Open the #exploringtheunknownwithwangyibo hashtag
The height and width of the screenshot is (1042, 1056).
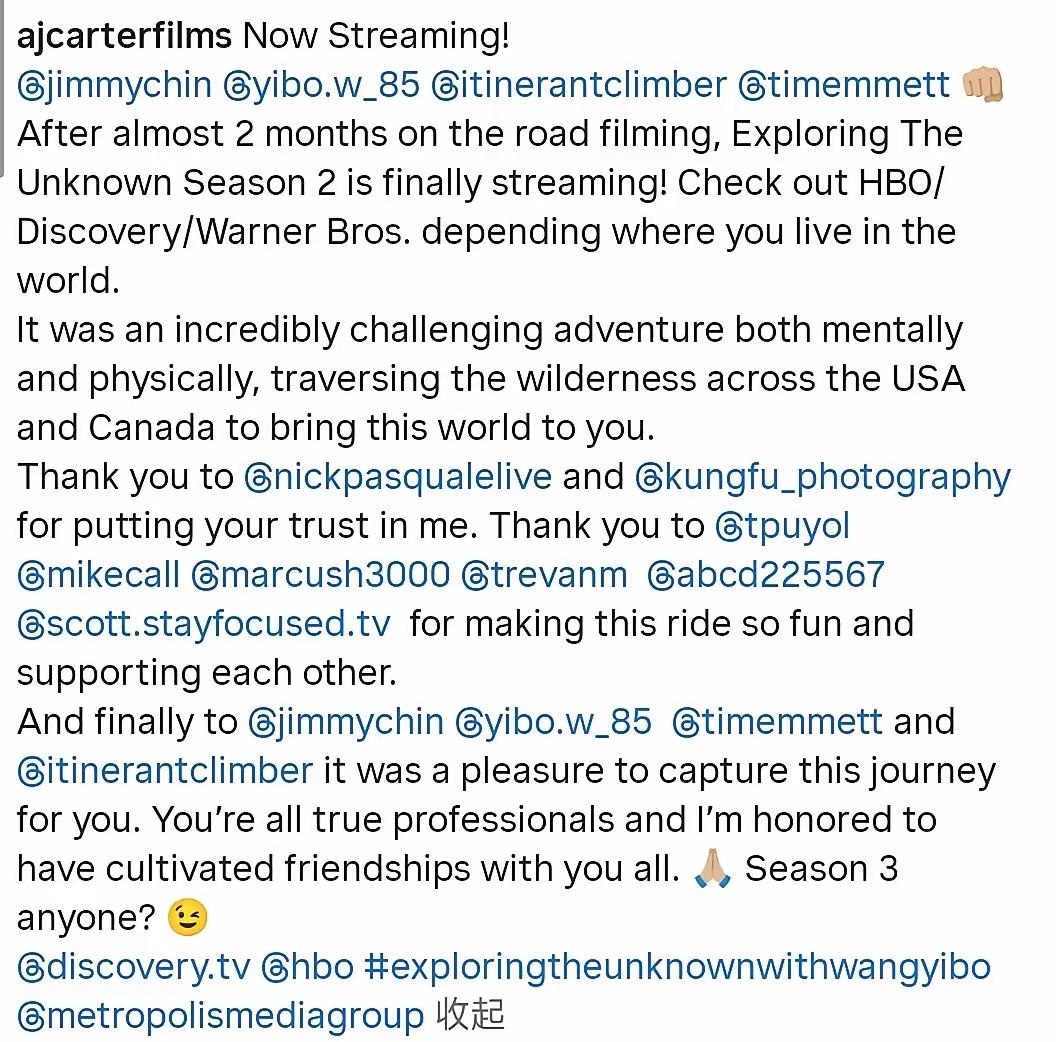(676, 967)
